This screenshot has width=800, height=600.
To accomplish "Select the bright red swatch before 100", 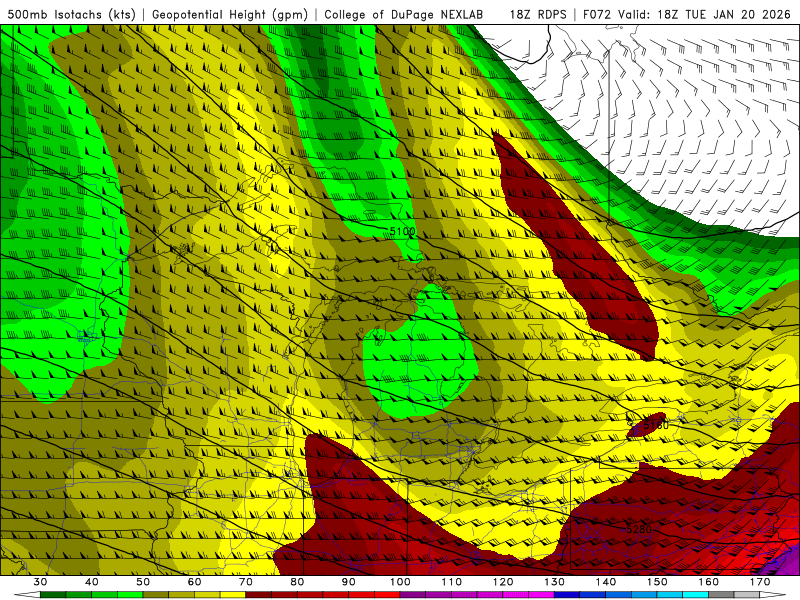I will (x=387, y=595).
